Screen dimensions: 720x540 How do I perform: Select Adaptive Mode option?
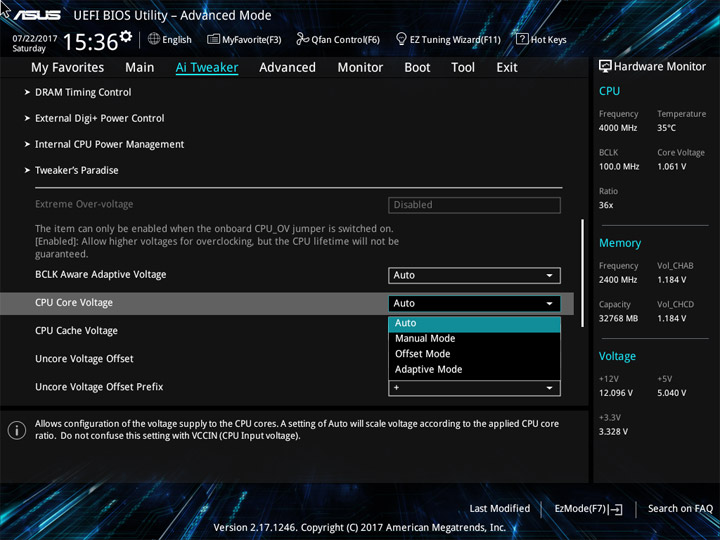tap(474, 370)
